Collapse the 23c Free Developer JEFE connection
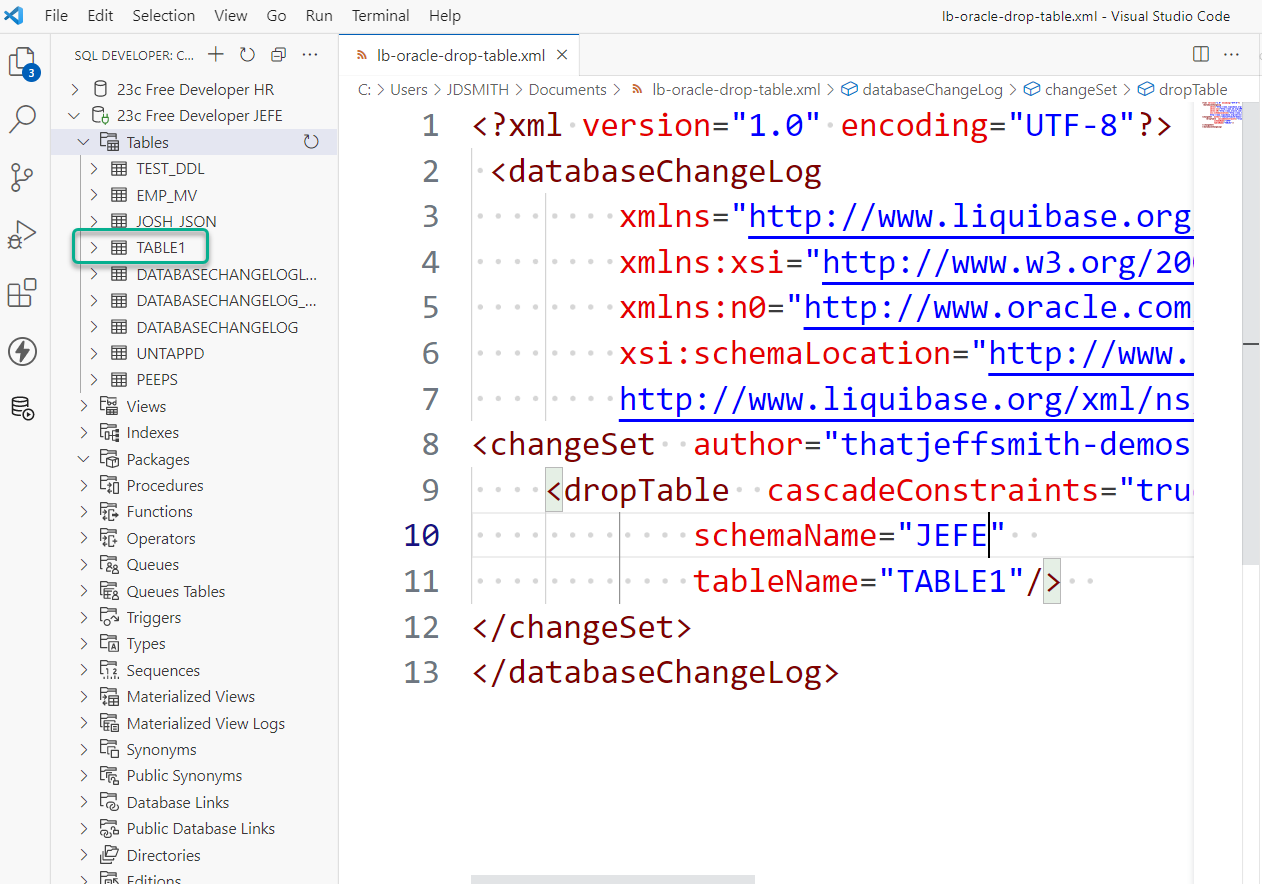 (x=72, y=114)
